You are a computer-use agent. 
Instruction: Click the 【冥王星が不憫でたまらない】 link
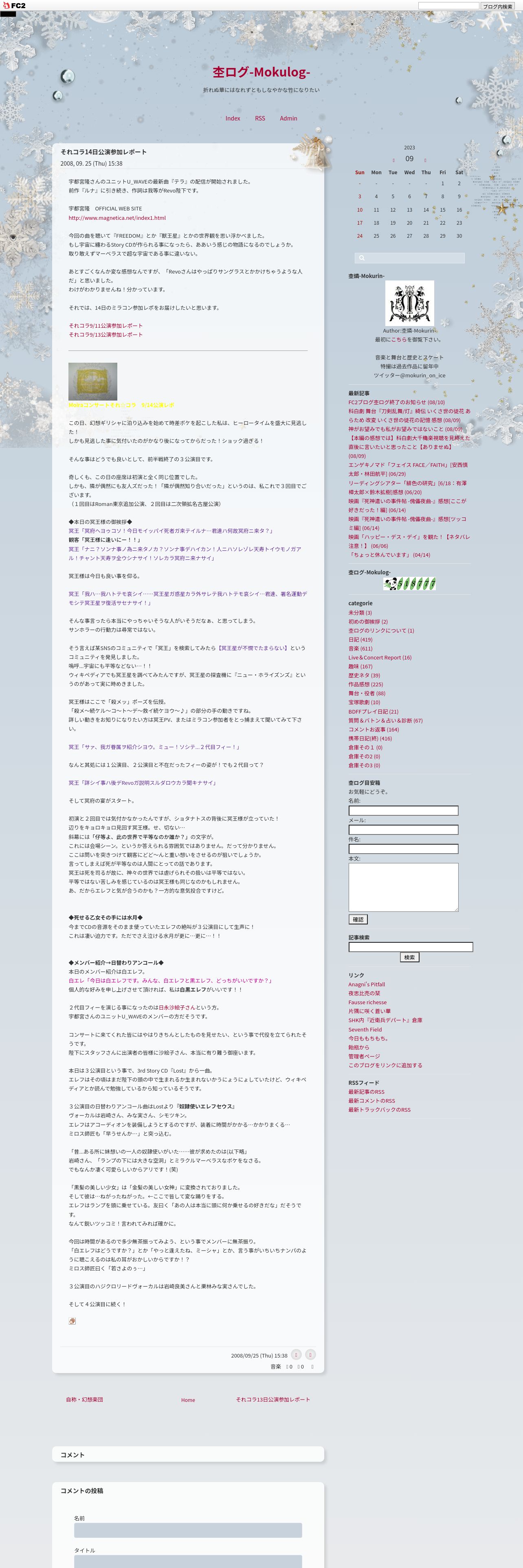click(x=253, y=648)
